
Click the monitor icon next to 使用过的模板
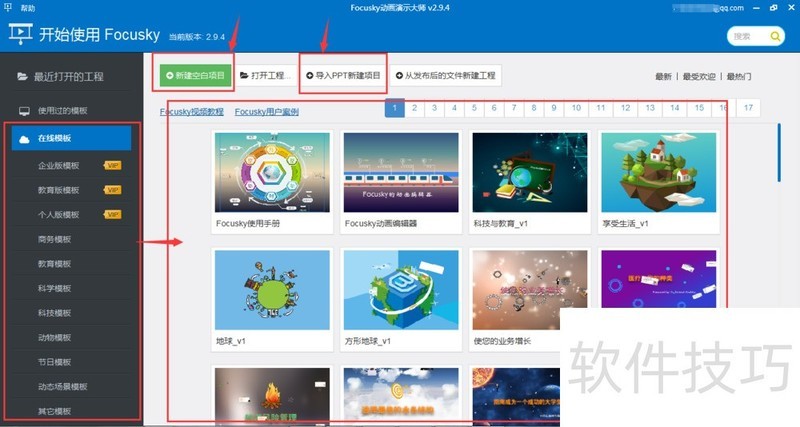coord(24,111)
